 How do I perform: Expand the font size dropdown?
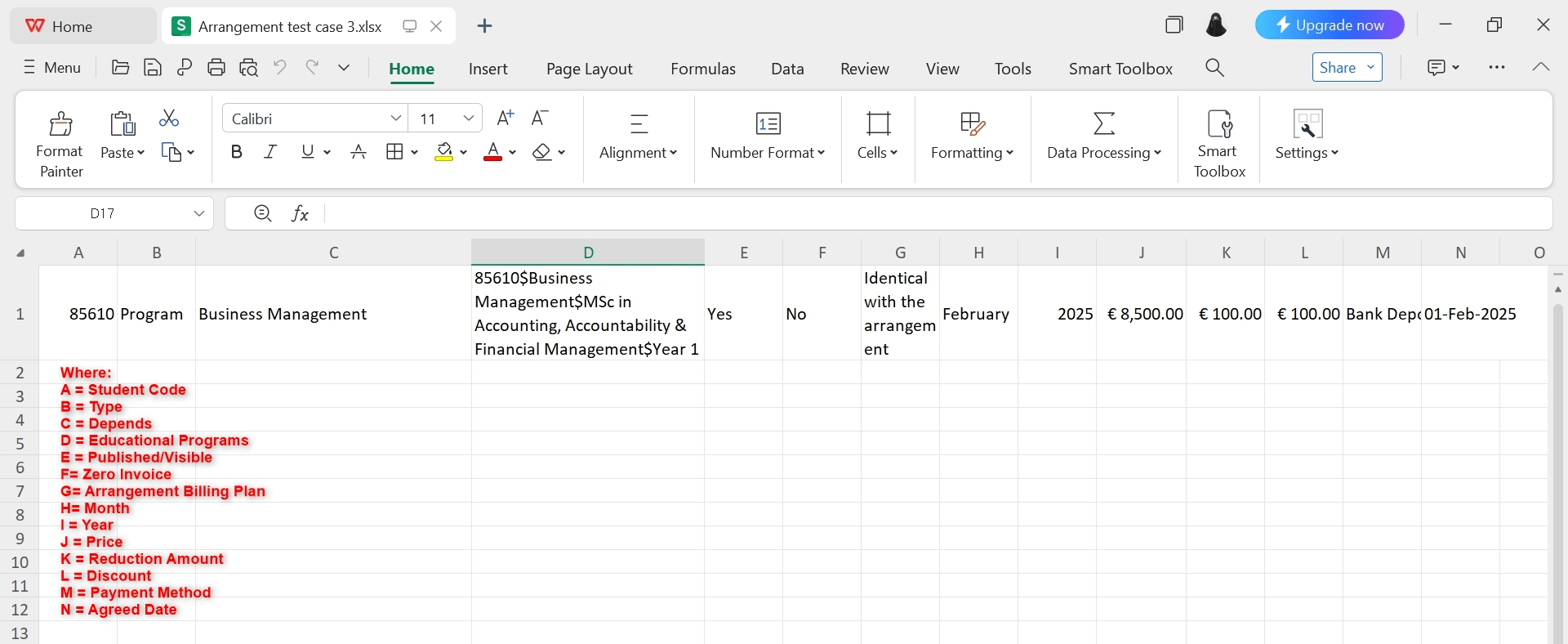point(469,119)
